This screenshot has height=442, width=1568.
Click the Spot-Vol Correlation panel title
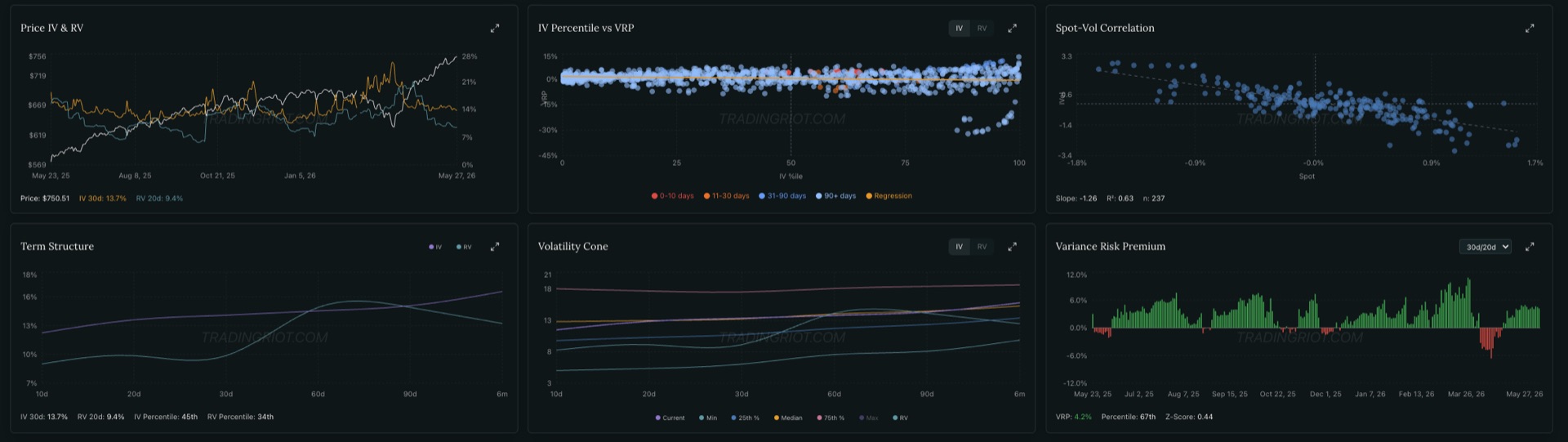(1104, 28)
